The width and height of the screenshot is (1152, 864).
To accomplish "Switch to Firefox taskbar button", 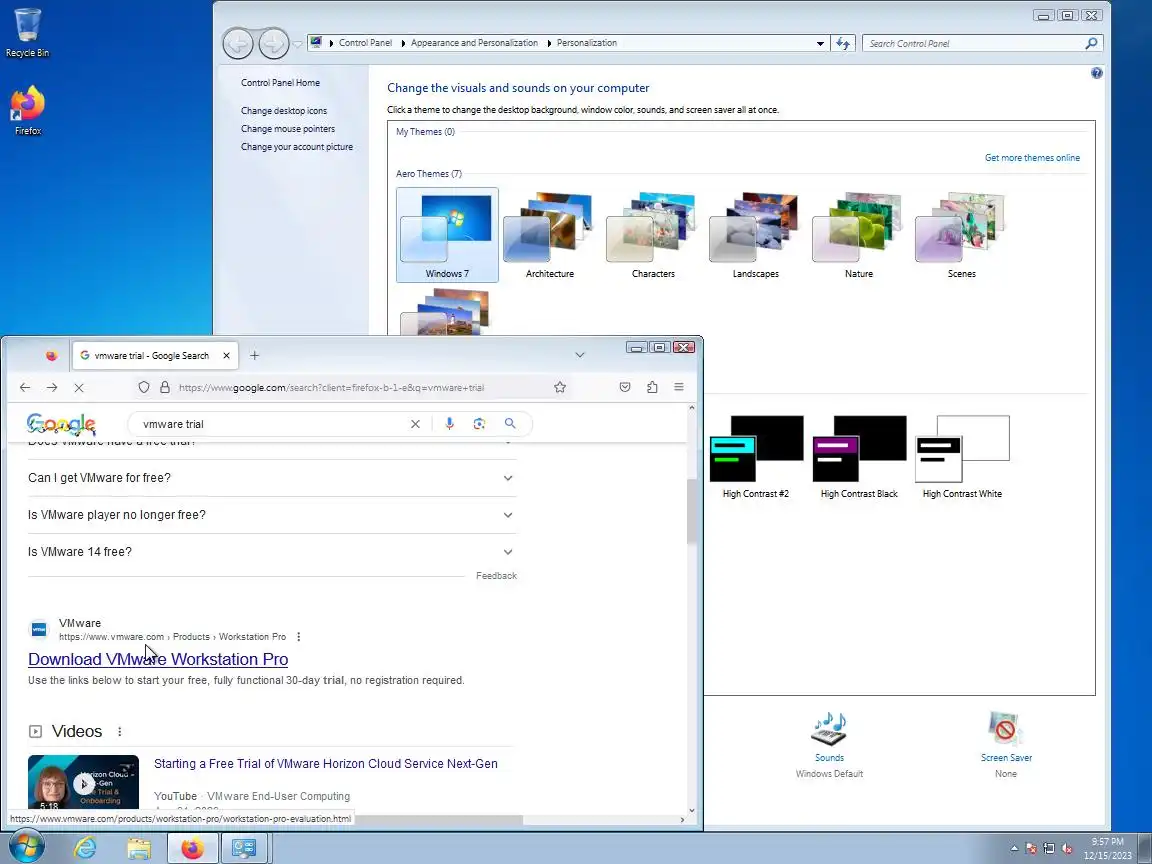I will coord(192,848).
